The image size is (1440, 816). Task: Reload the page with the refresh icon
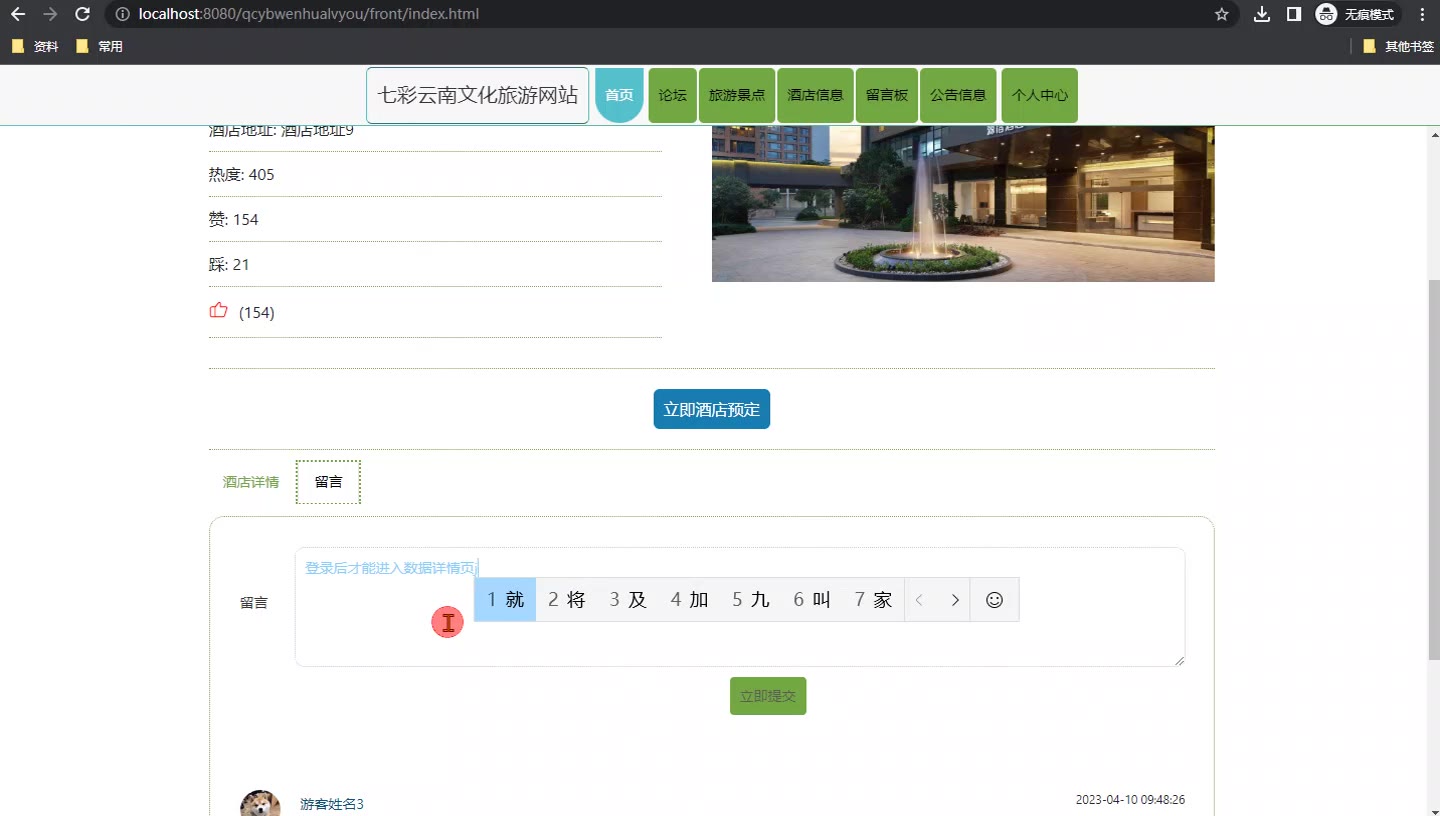click(83, 14)
